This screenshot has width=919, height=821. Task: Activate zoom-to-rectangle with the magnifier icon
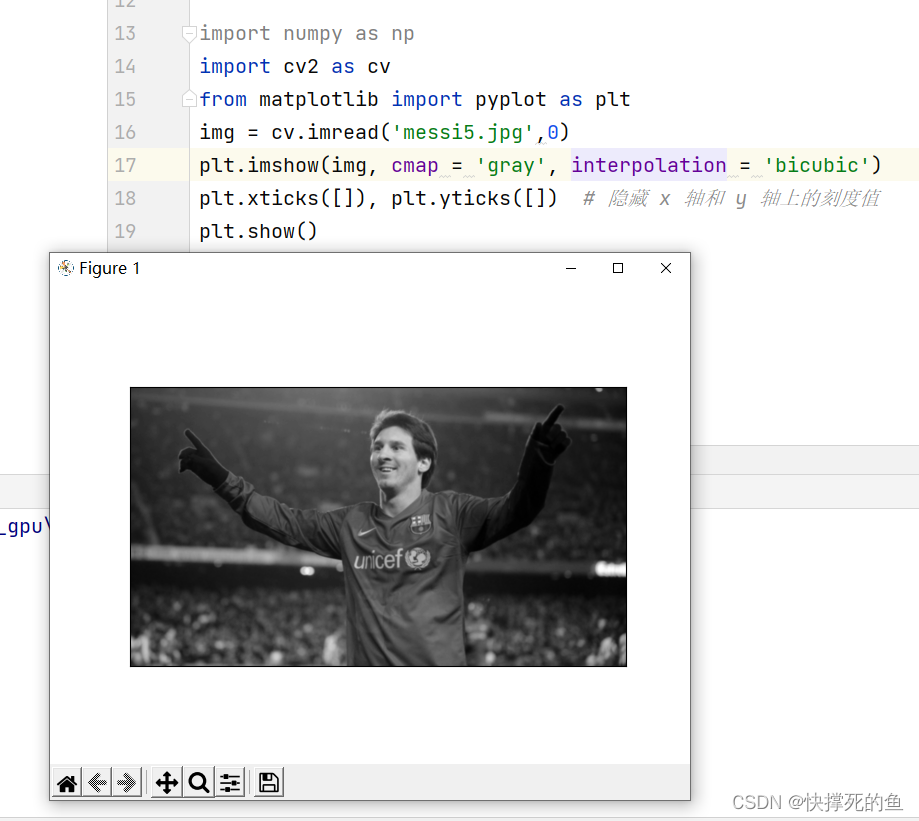pyautogui.click(x=198, y=782)
